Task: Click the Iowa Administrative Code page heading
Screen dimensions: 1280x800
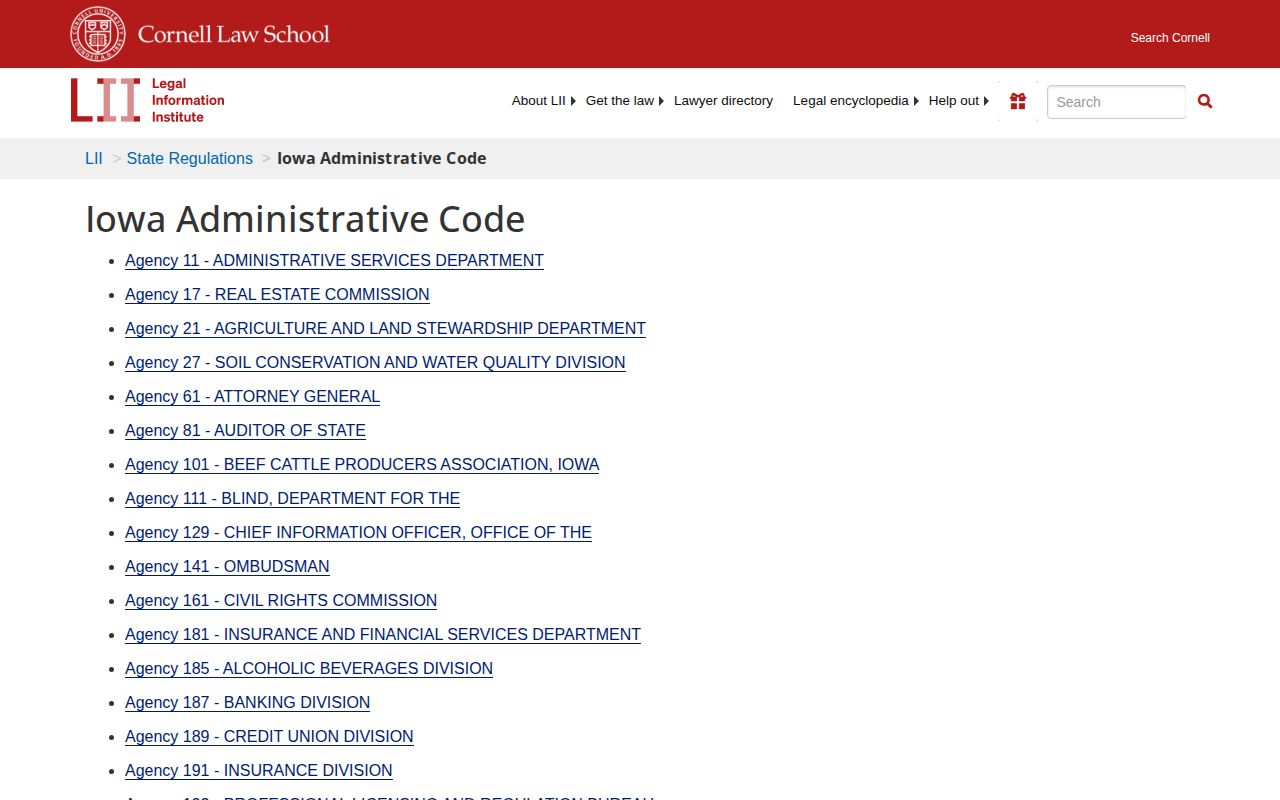Action: point(305,219)
